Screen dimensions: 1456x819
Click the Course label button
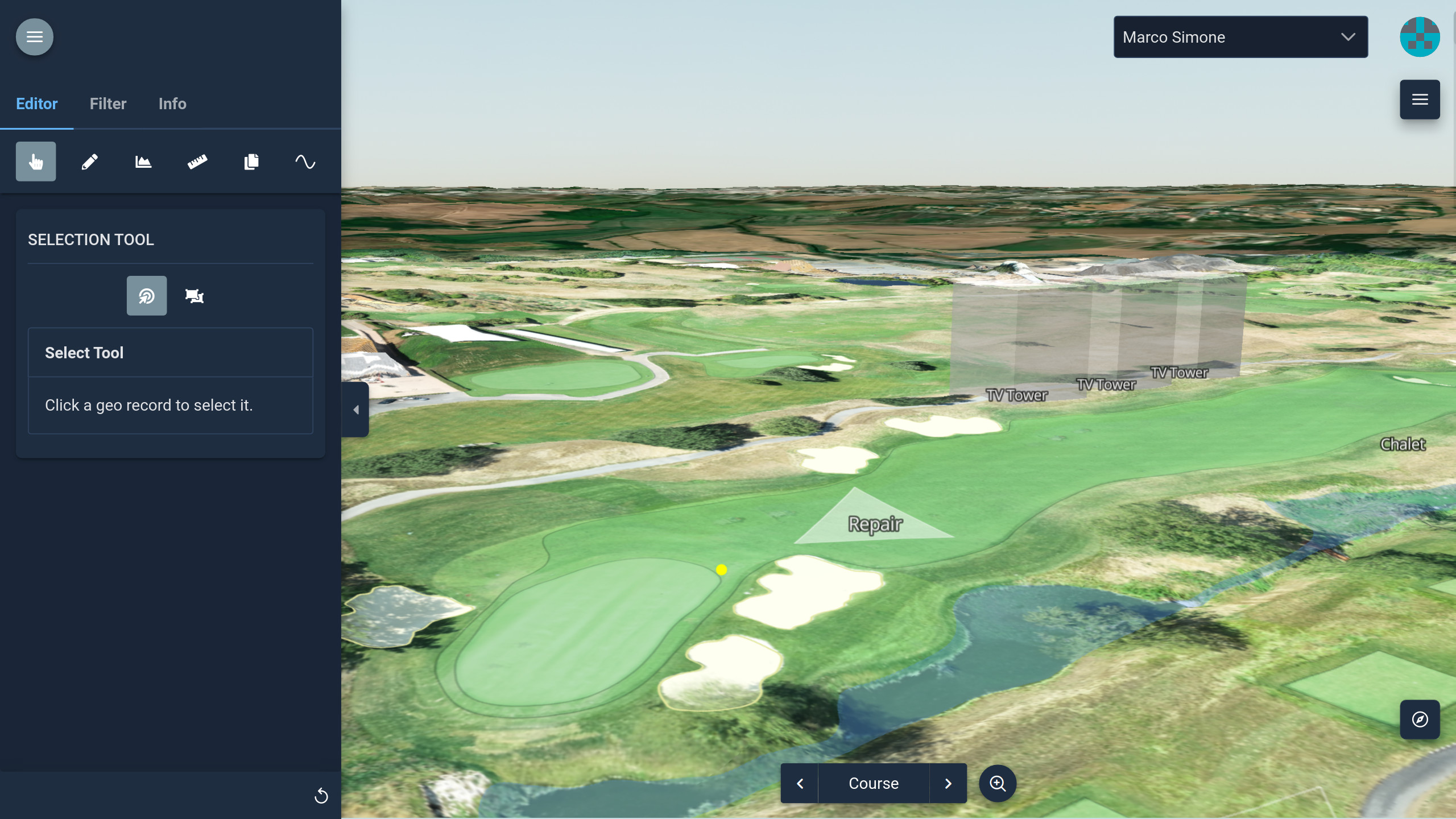tap(874, 783)
